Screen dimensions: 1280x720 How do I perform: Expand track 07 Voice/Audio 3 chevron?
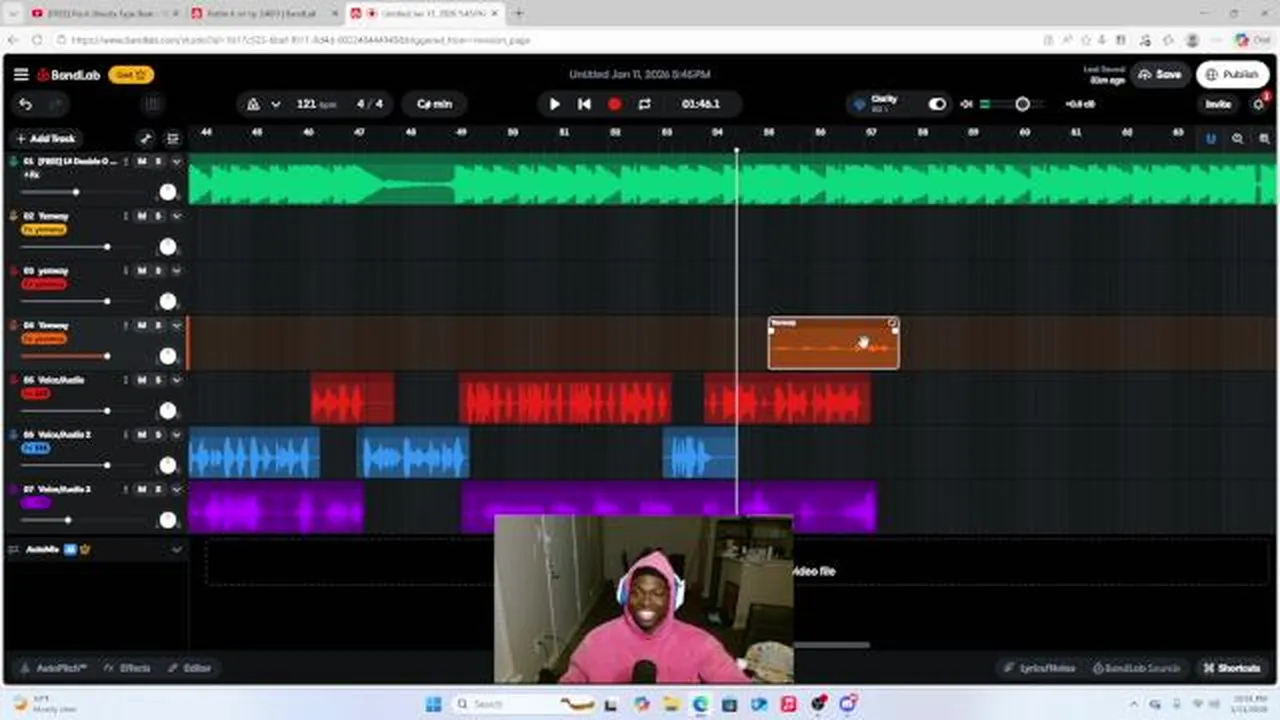click(x=177, y=489)
